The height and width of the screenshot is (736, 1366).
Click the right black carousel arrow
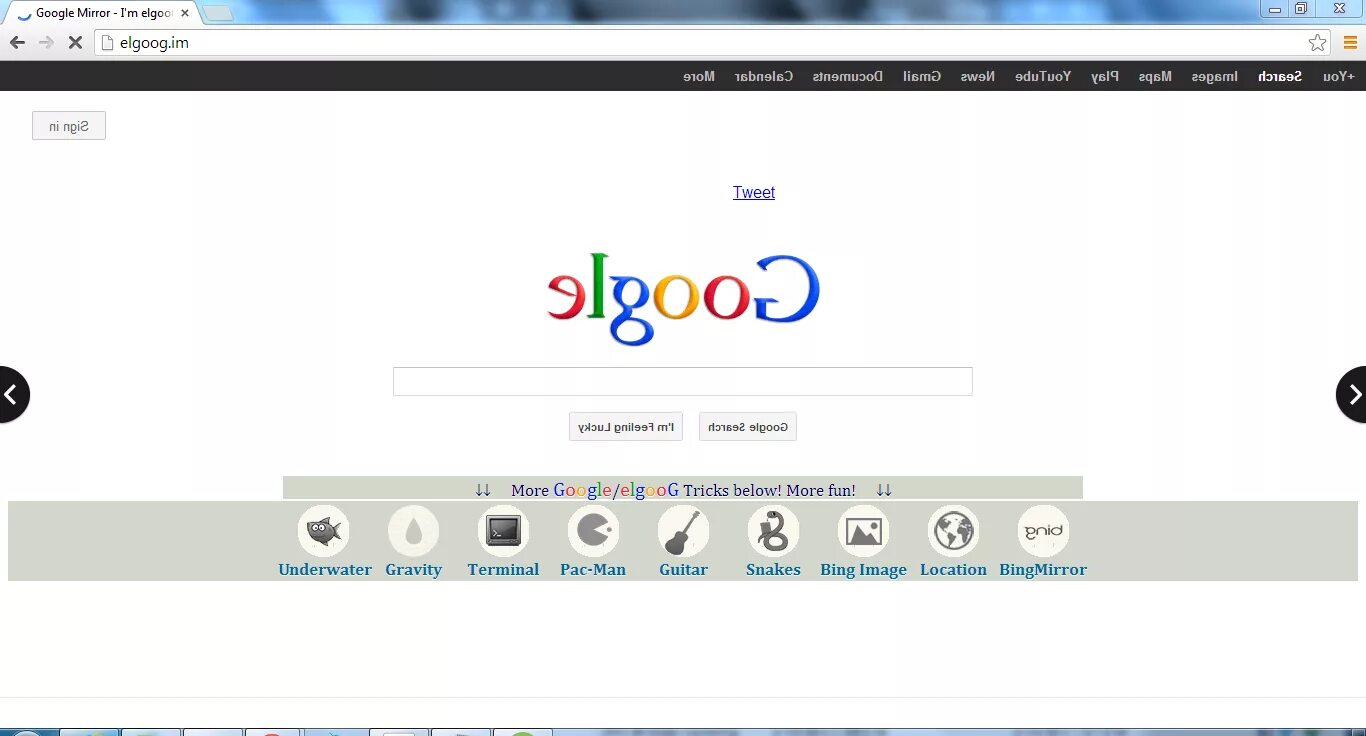(x=1353, y=395)
